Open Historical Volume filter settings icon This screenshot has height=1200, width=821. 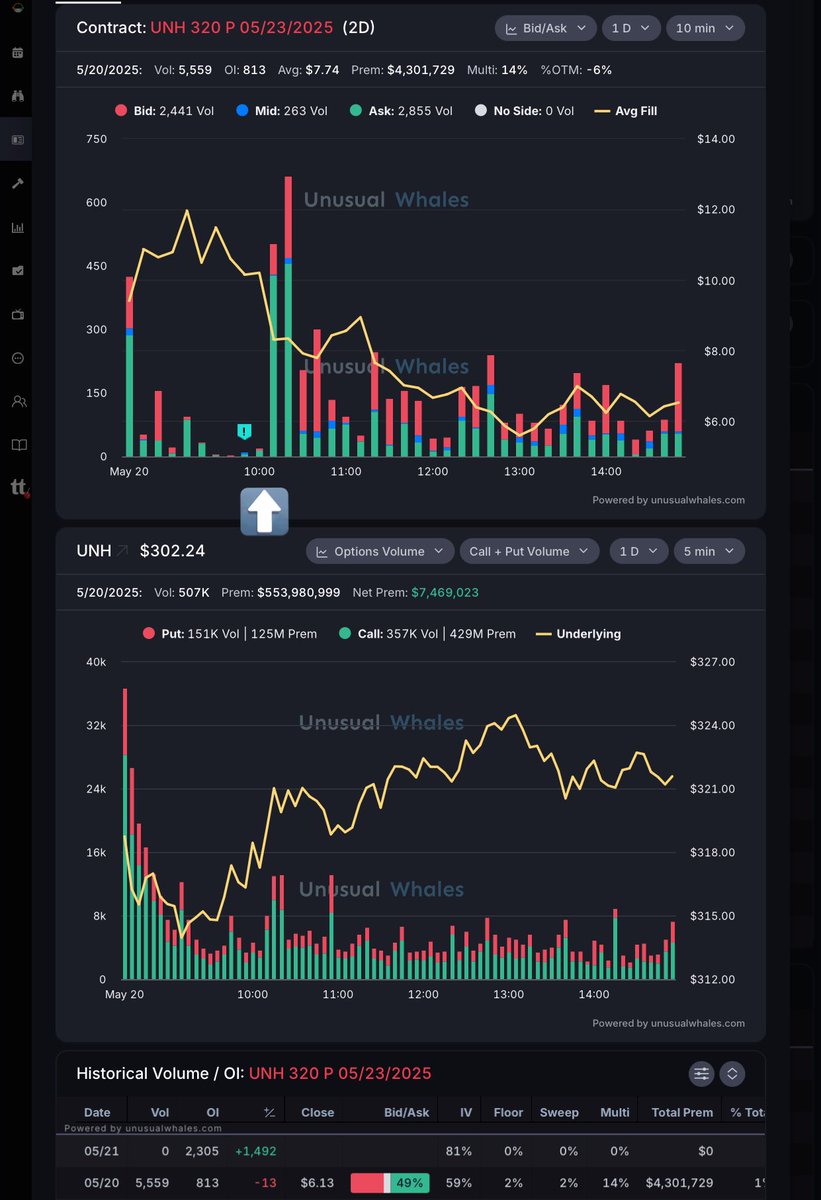point(701,1073)
